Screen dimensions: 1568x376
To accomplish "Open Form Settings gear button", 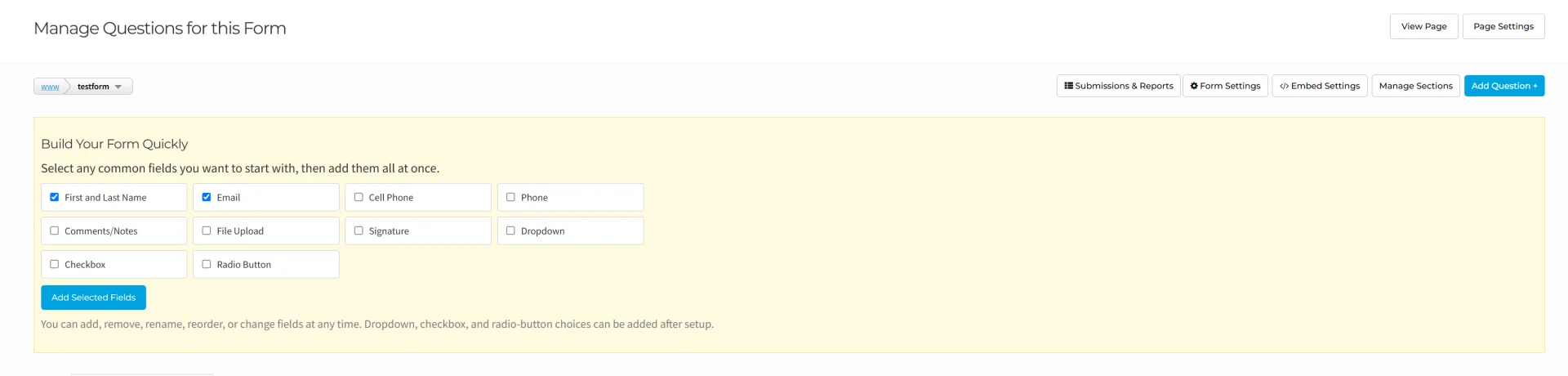I will click(1225, 86).
